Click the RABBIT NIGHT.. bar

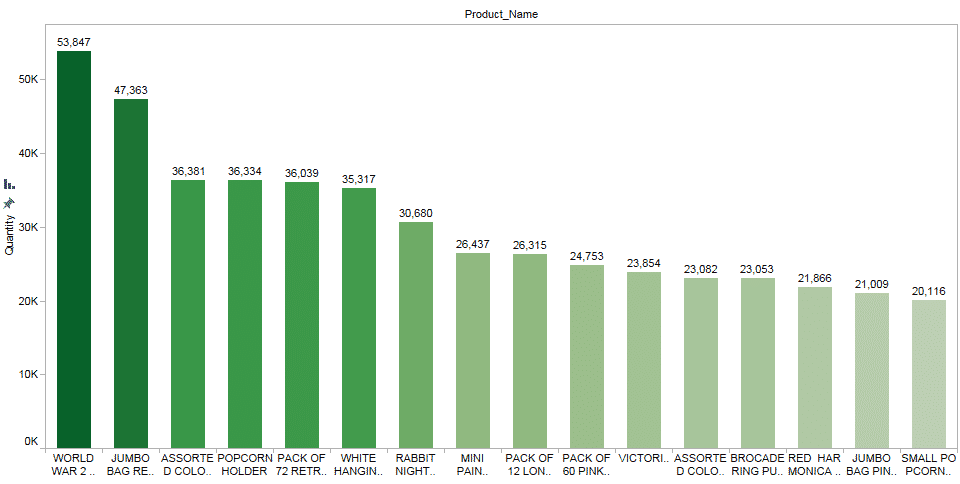tap(416, 334)
